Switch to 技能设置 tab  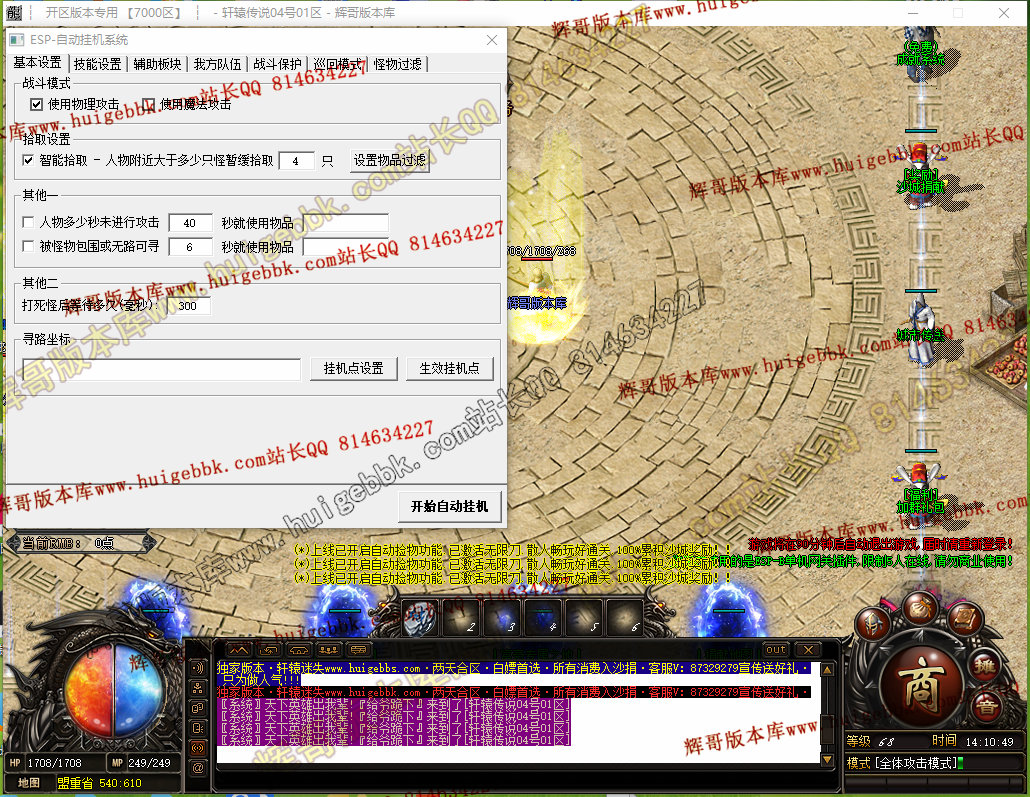tap(97, 64)
